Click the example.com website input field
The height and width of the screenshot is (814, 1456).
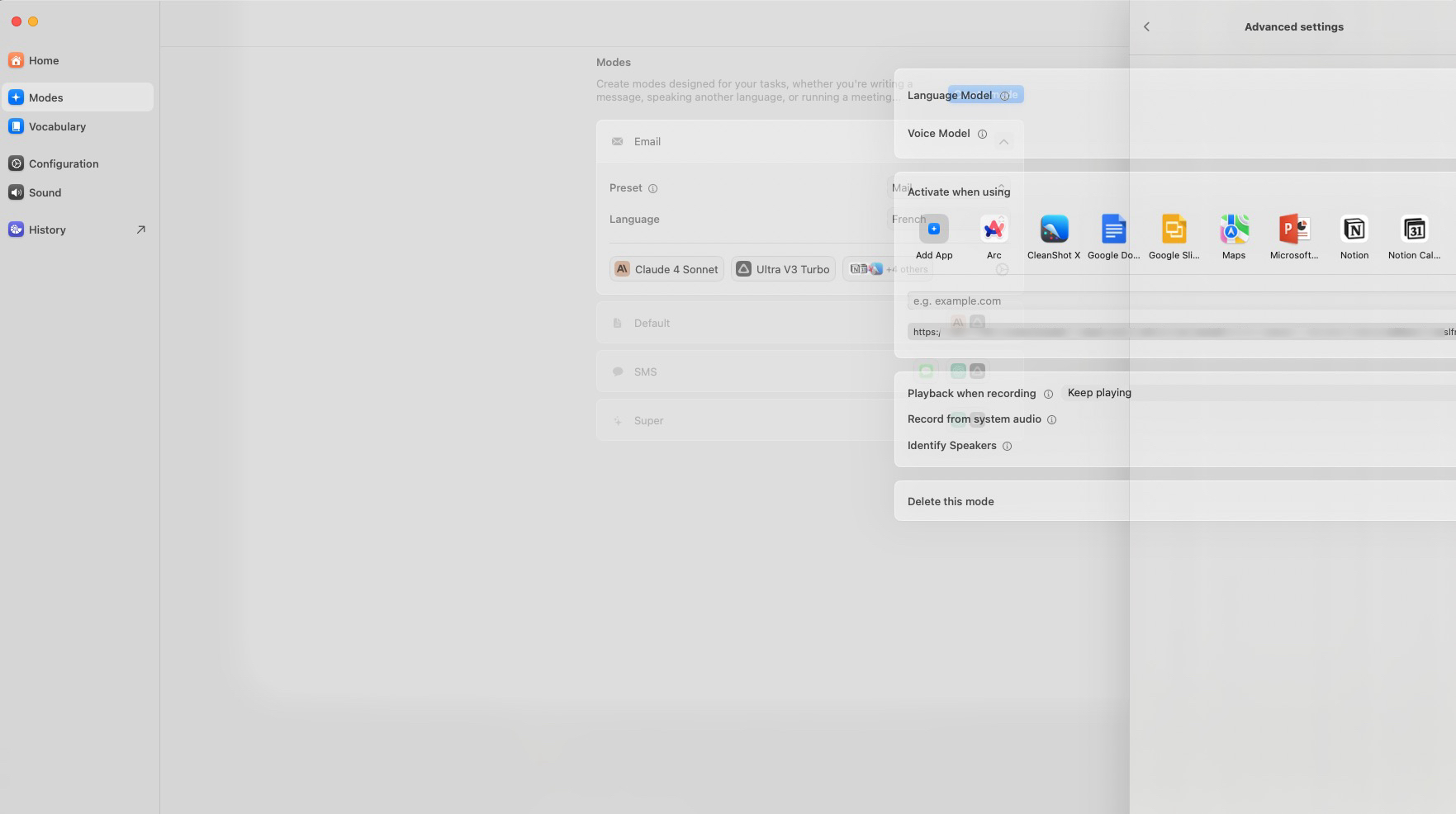click(x=1182, y=301)
